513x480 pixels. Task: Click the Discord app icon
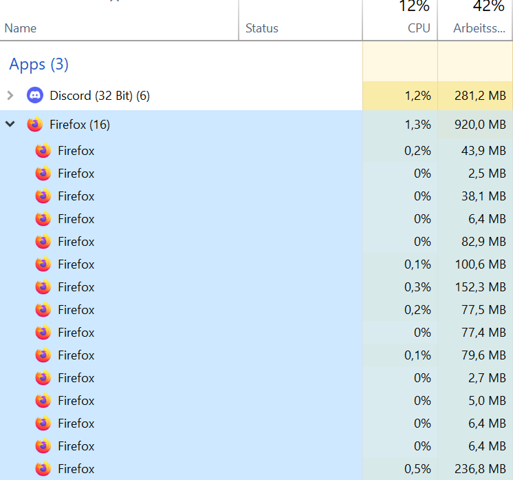pyautogui.click(x=35, y=95)
